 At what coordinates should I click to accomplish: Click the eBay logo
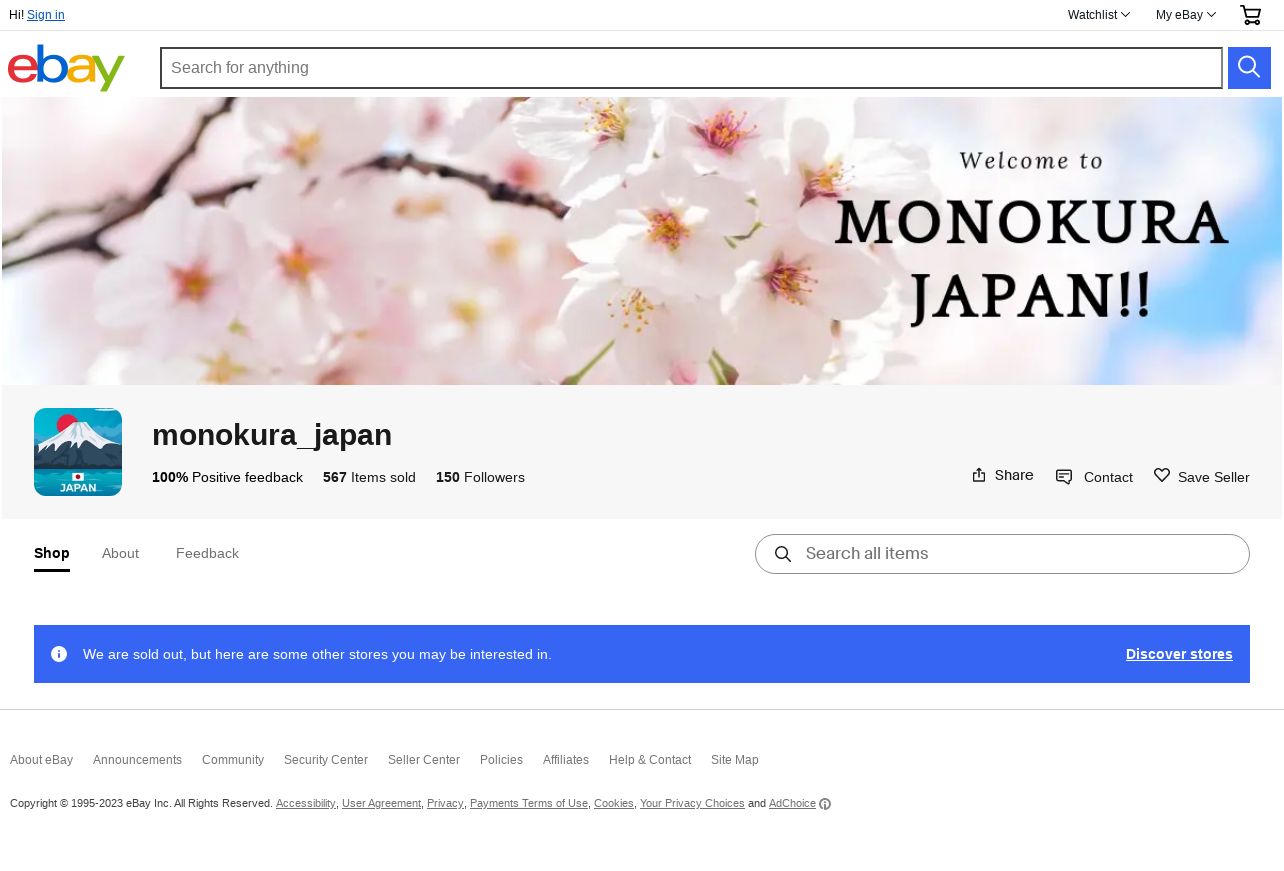pos(66,68)
